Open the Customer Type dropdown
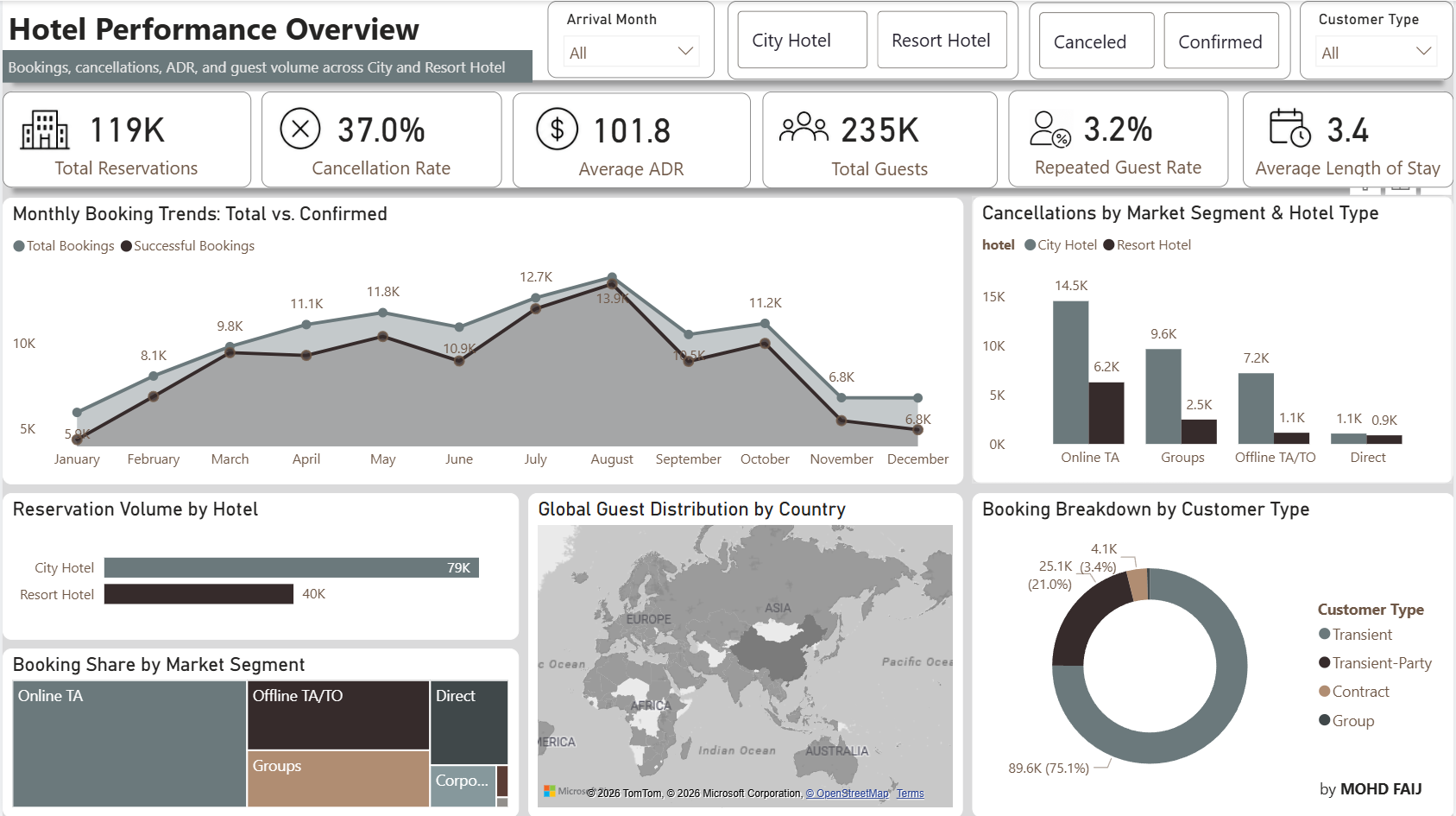The image size is (1456, 816). click(x=1376, y=53)
